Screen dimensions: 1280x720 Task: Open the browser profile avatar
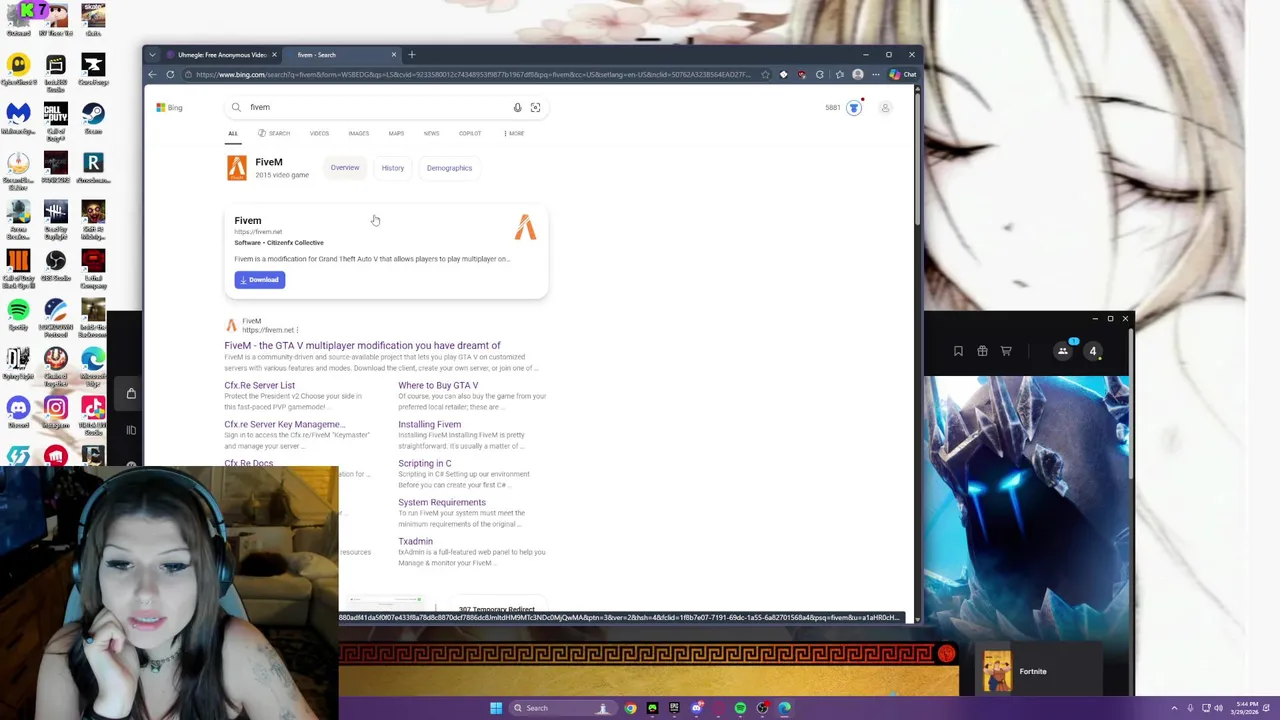(x=857, y=75)
